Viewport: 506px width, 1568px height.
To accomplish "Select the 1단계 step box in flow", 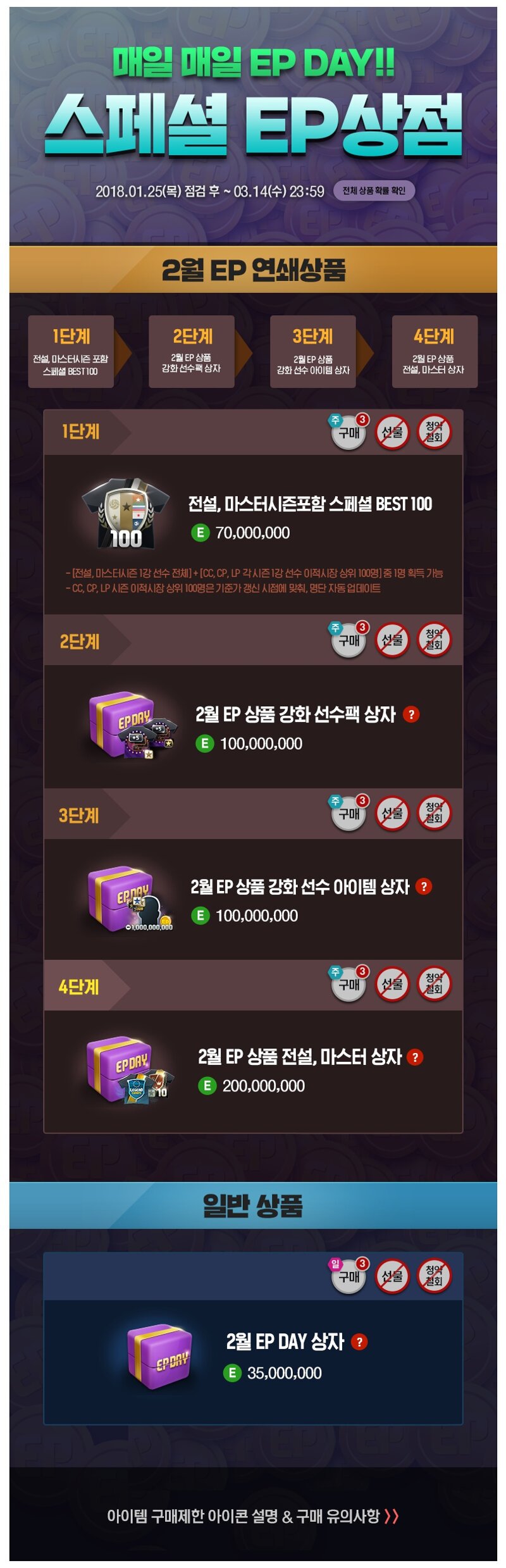I will click(x=71, y=351).
